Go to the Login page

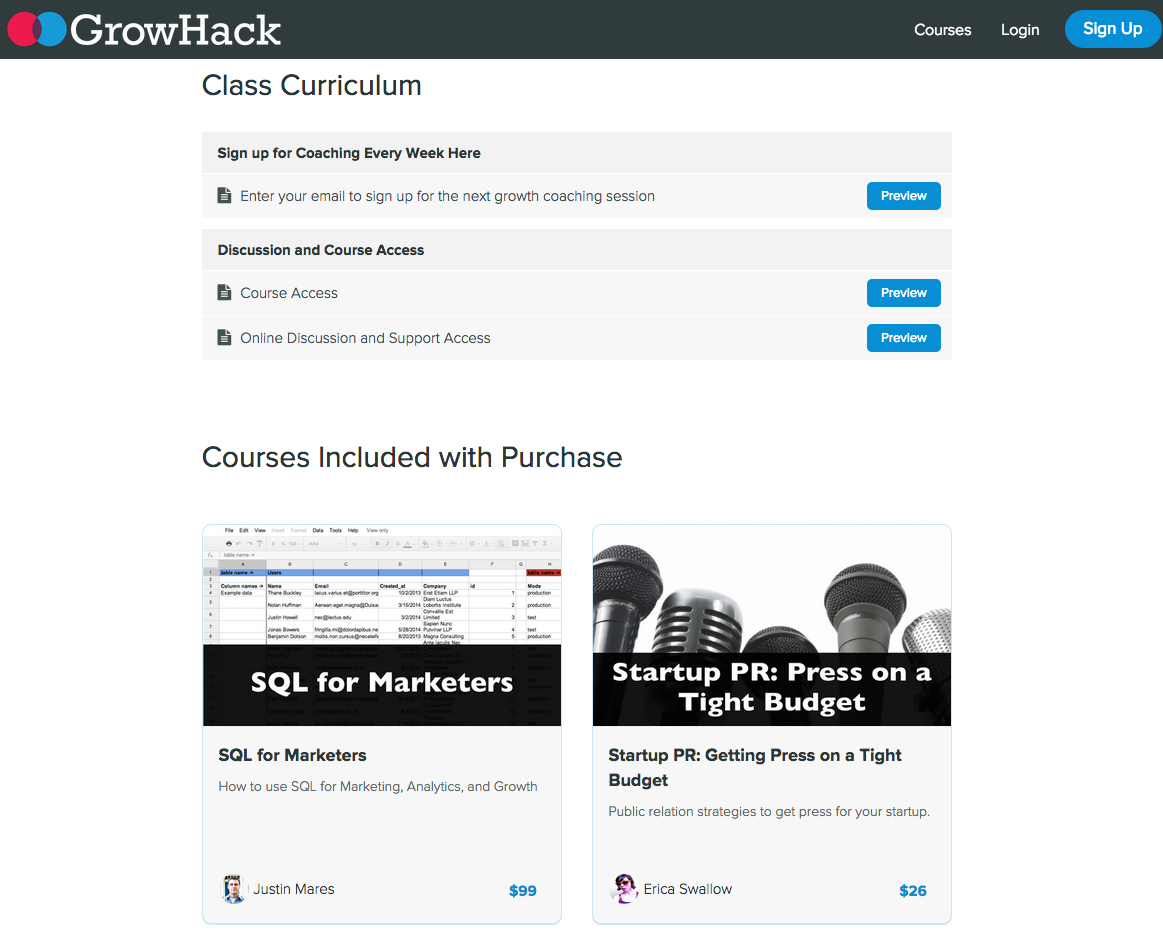tap(1020, 30)
